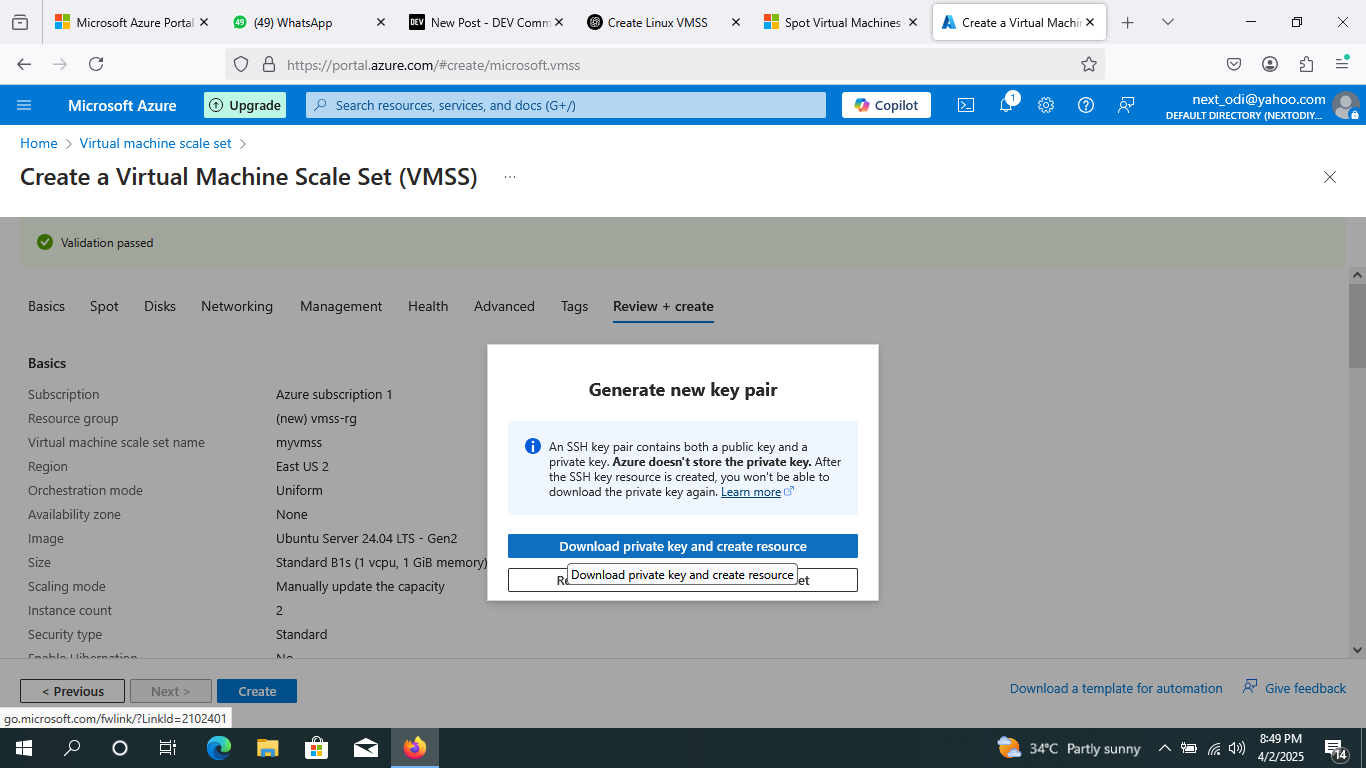Click Download private key and create resource
The image size is (1366, 768).
tap(683, 546)
